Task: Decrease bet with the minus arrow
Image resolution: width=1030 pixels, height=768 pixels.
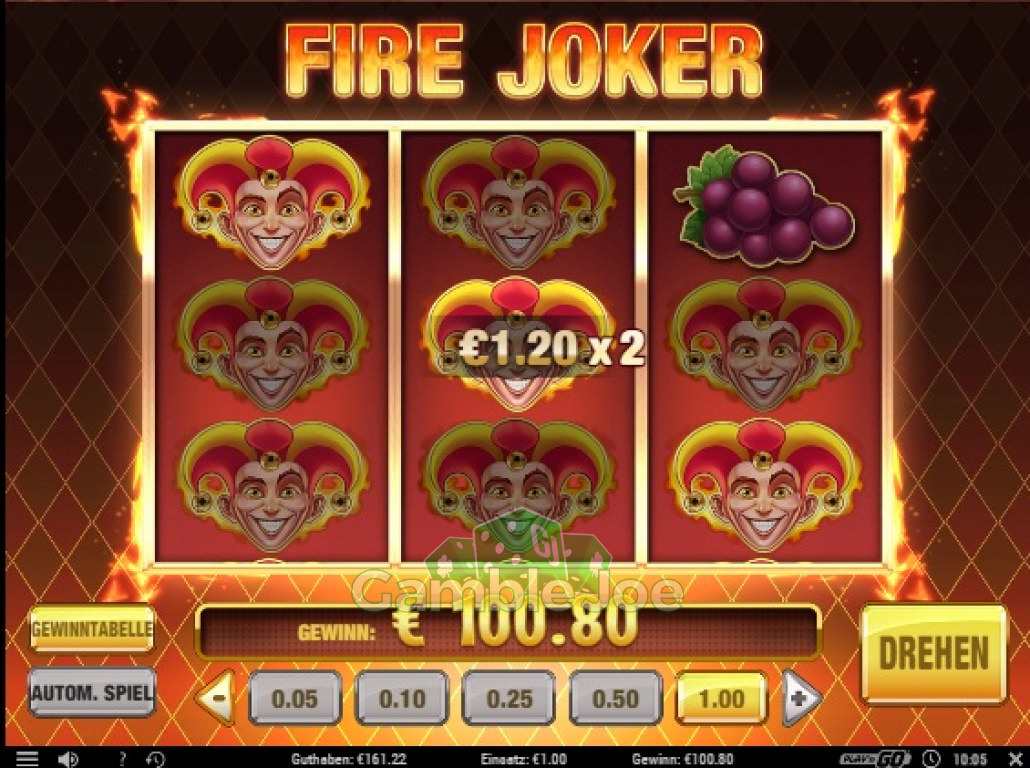Action: pos(217,698)
